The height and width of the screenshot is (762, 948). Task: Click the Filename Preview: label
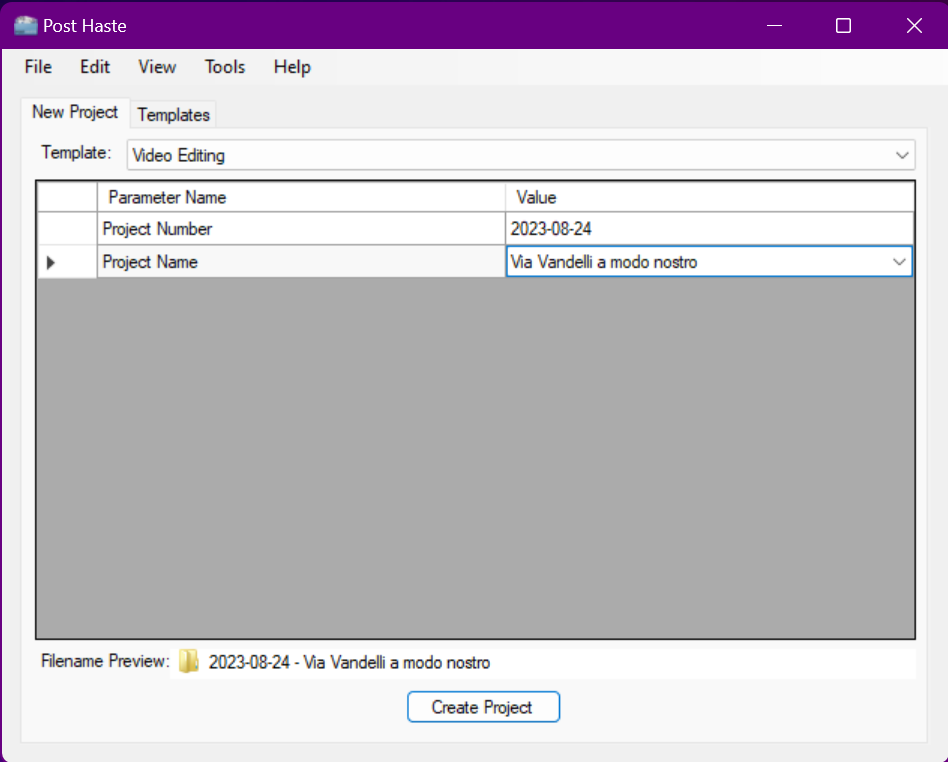[x=105, y=661]
